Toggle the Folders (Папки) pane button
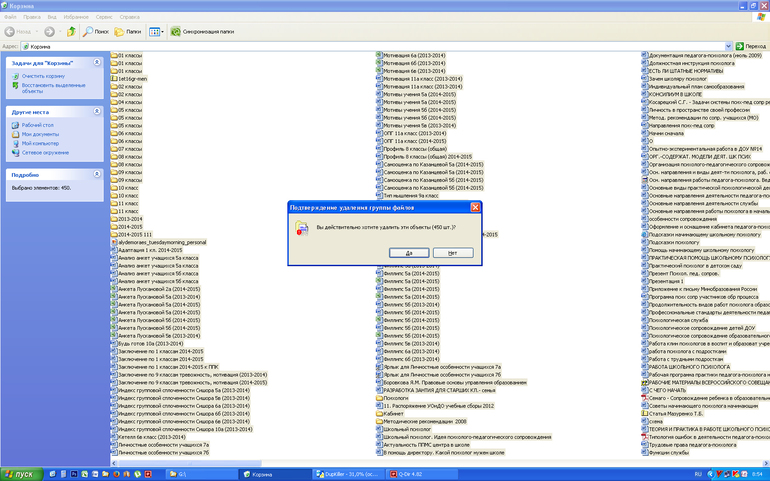 coord(128,32)
